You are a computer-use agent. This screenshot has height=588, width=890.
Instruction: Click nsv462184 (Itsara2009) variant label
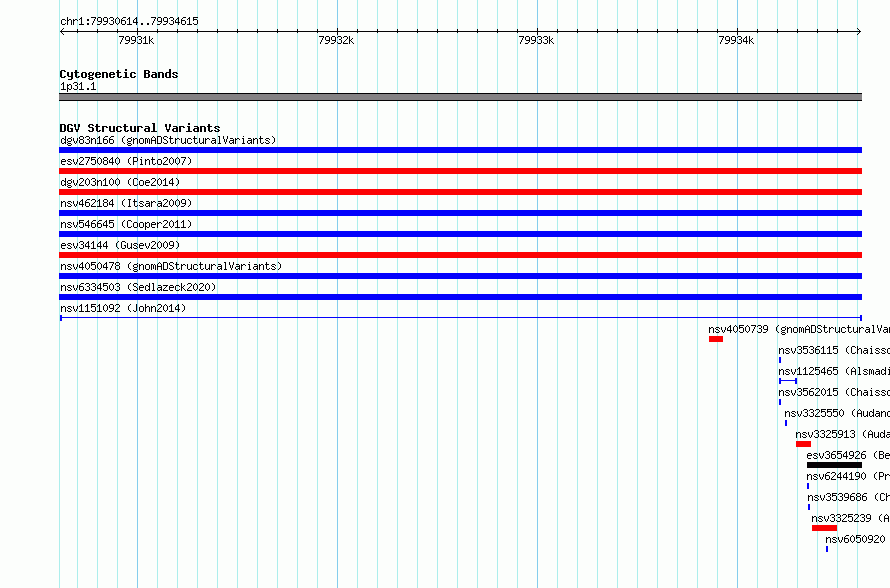(x=126, y=203)
